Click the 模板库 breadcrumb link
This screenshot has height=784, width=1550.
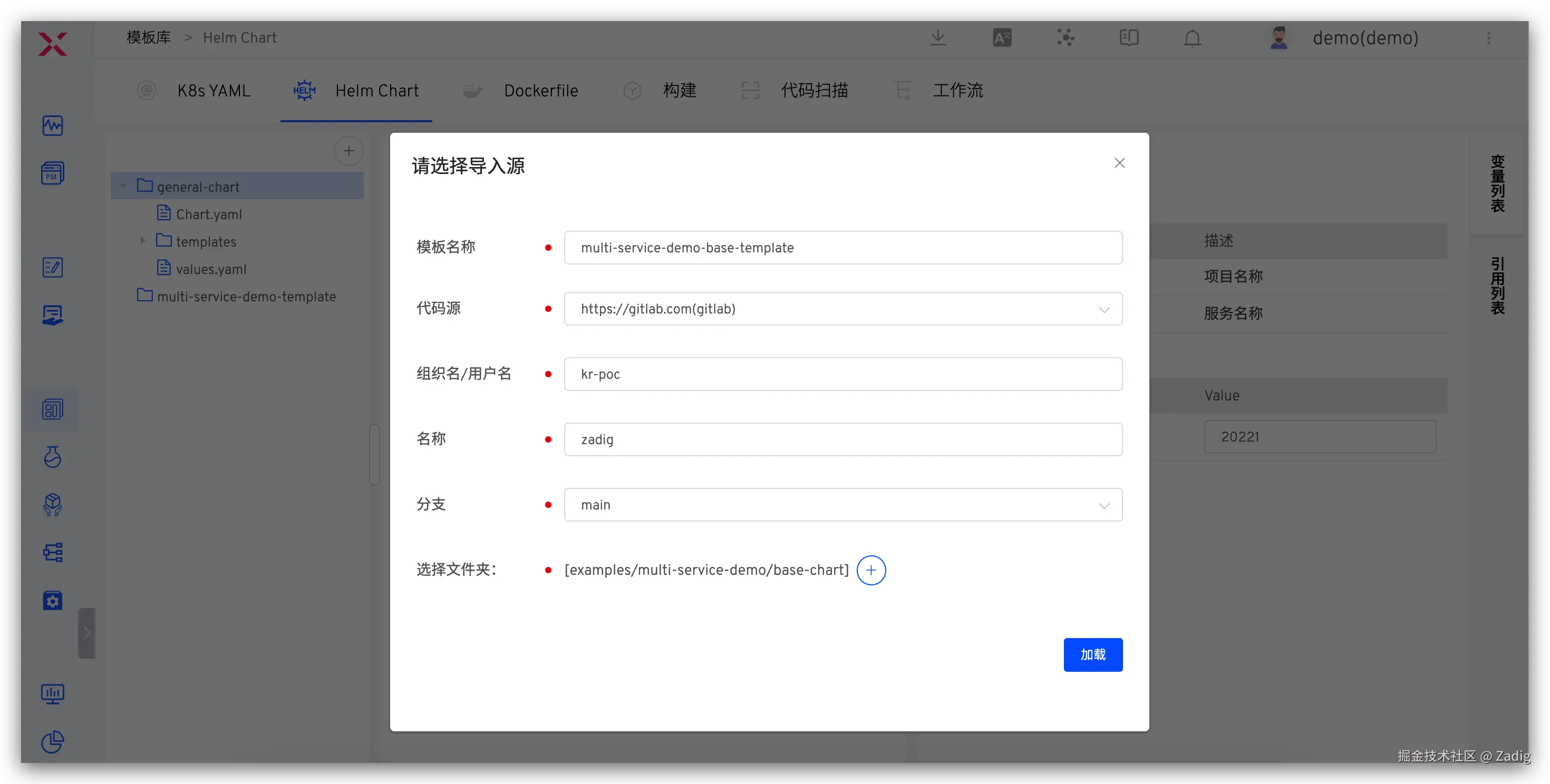[x=149, y=38]
